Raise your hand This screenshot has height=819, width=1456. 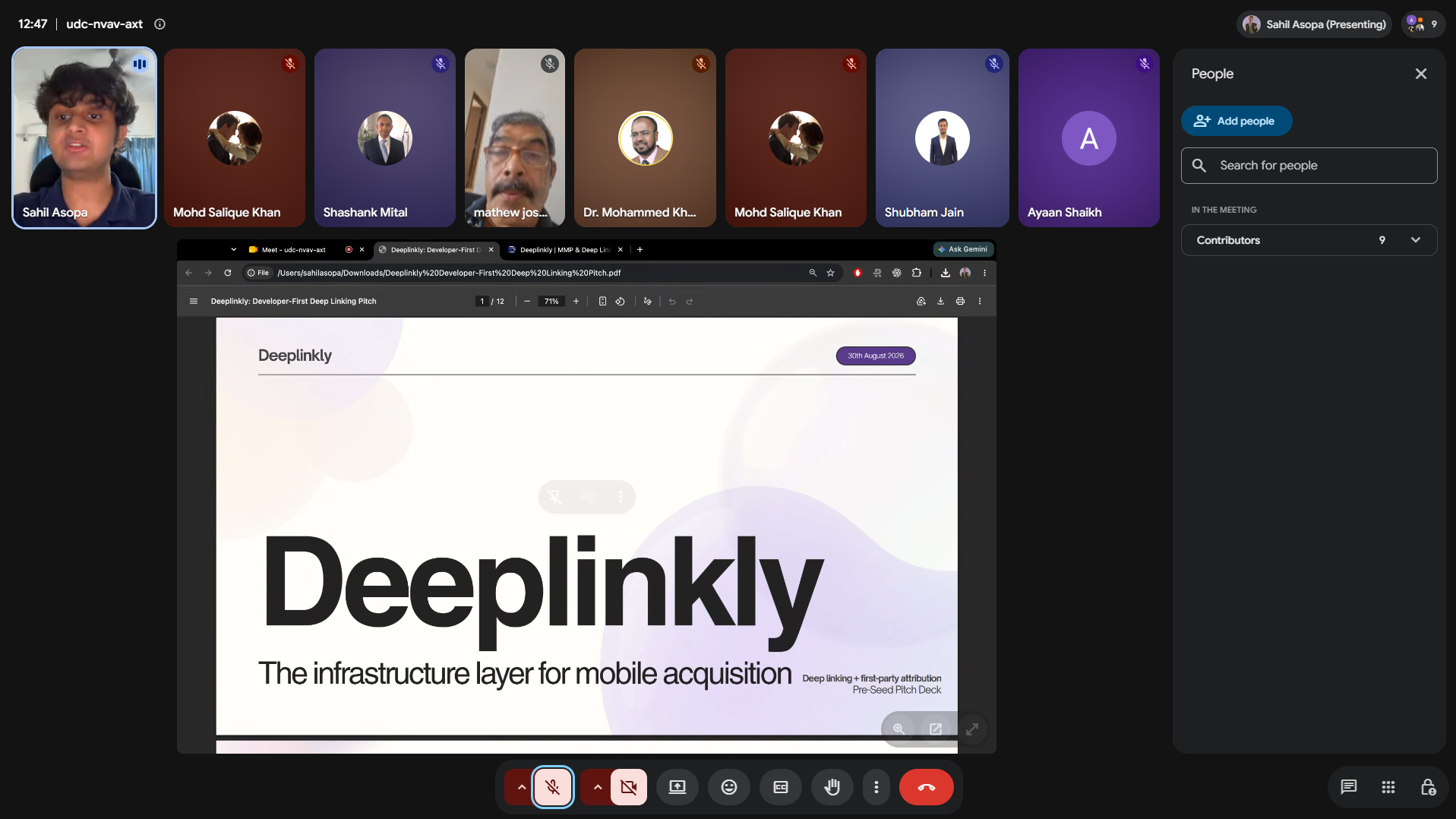832,787
